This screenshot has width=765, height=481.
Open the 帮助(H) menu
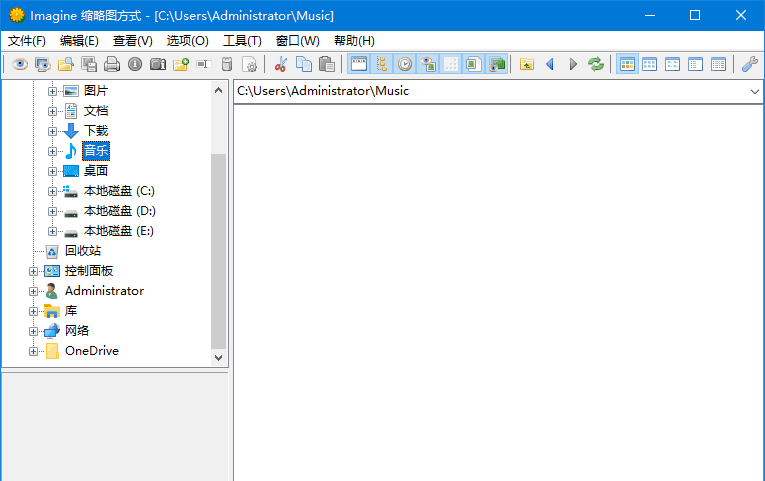click(354, 40)
